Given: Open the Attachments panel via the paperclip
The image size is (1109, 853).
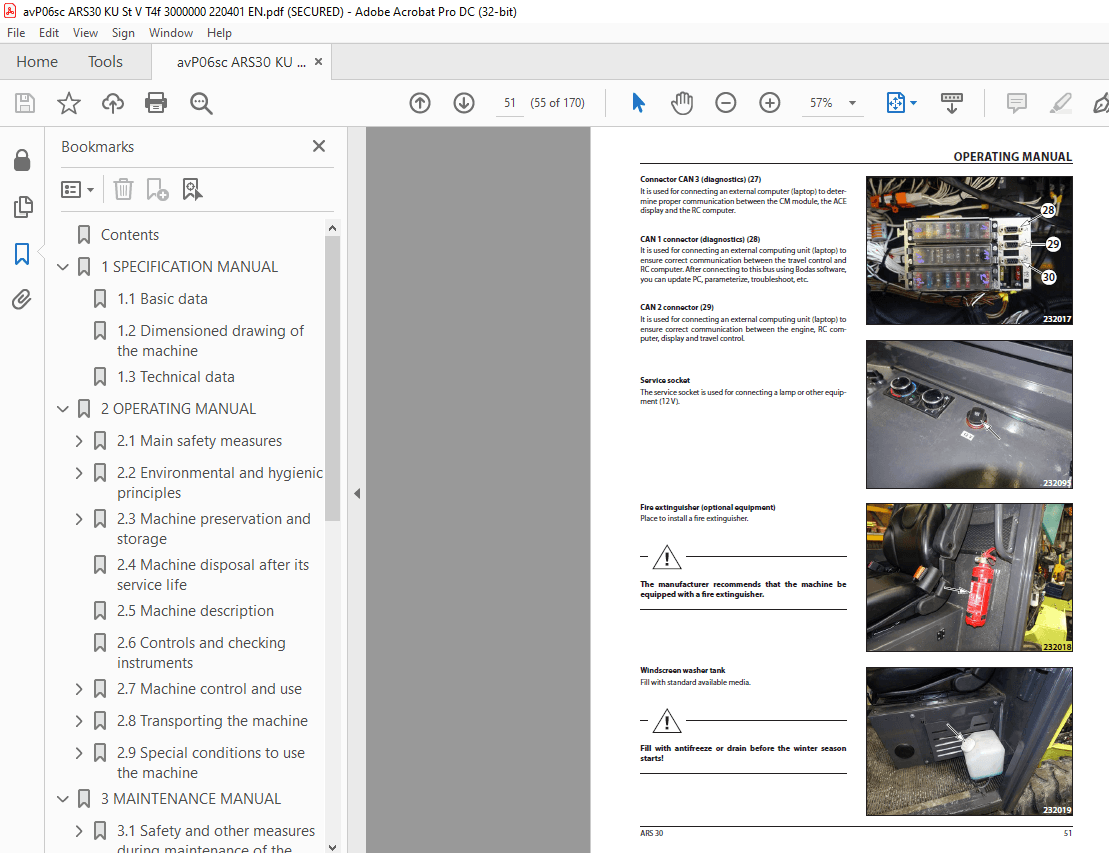Looking at the screenshot, I should point(23,299).
